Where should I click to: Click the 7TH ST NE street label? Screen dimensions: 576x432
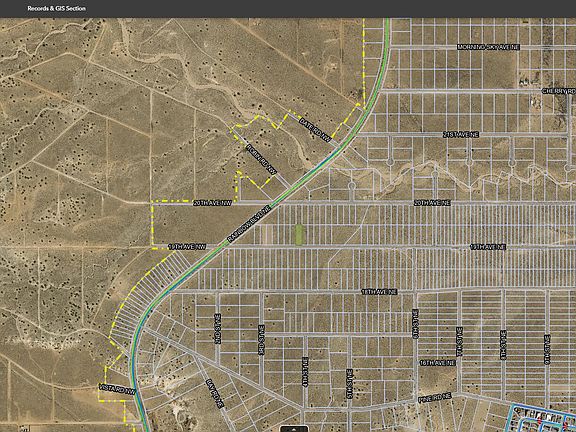pos(459,342)
